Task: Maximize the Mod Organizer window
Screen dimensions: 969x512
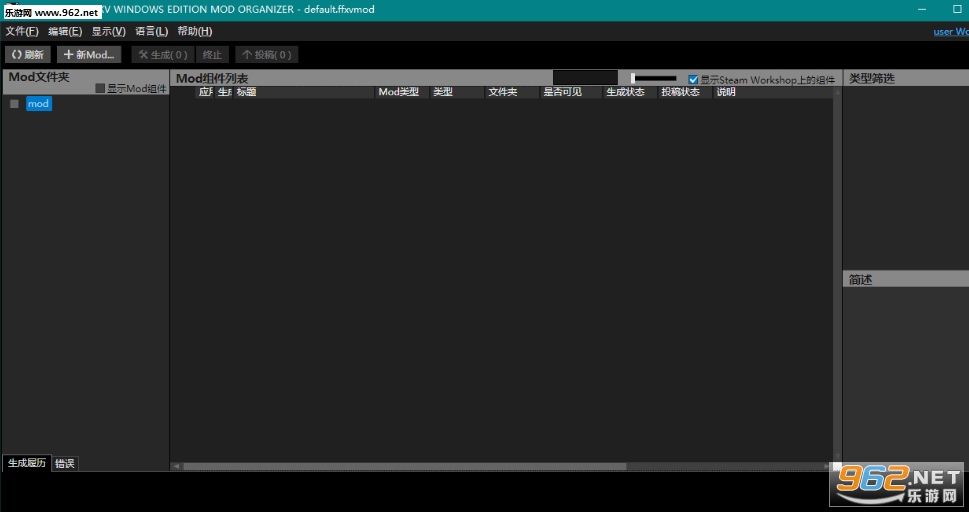Action: coord(957,9)
